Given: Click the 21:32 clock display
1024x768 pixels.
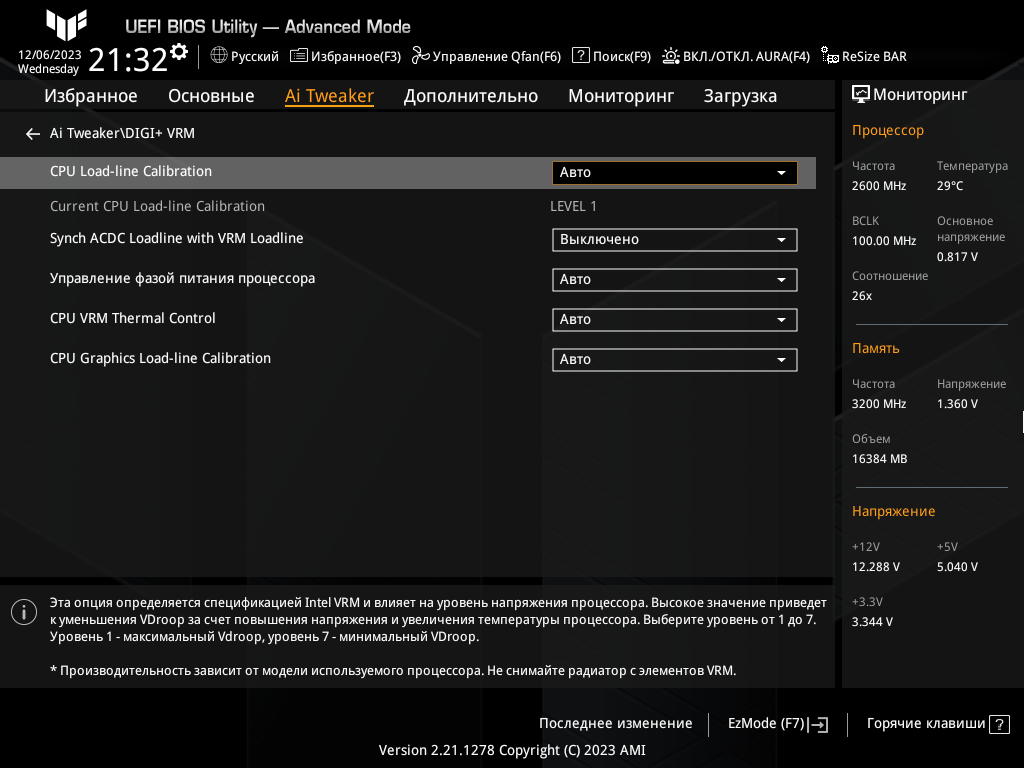Looking at the screenshot, I should pyautogui.click(x=128, y=60).
